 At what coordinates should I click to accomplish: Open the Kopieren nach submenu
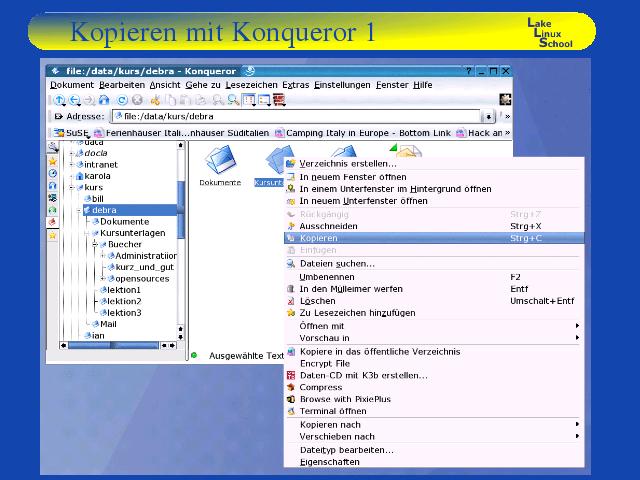(434, 424)
